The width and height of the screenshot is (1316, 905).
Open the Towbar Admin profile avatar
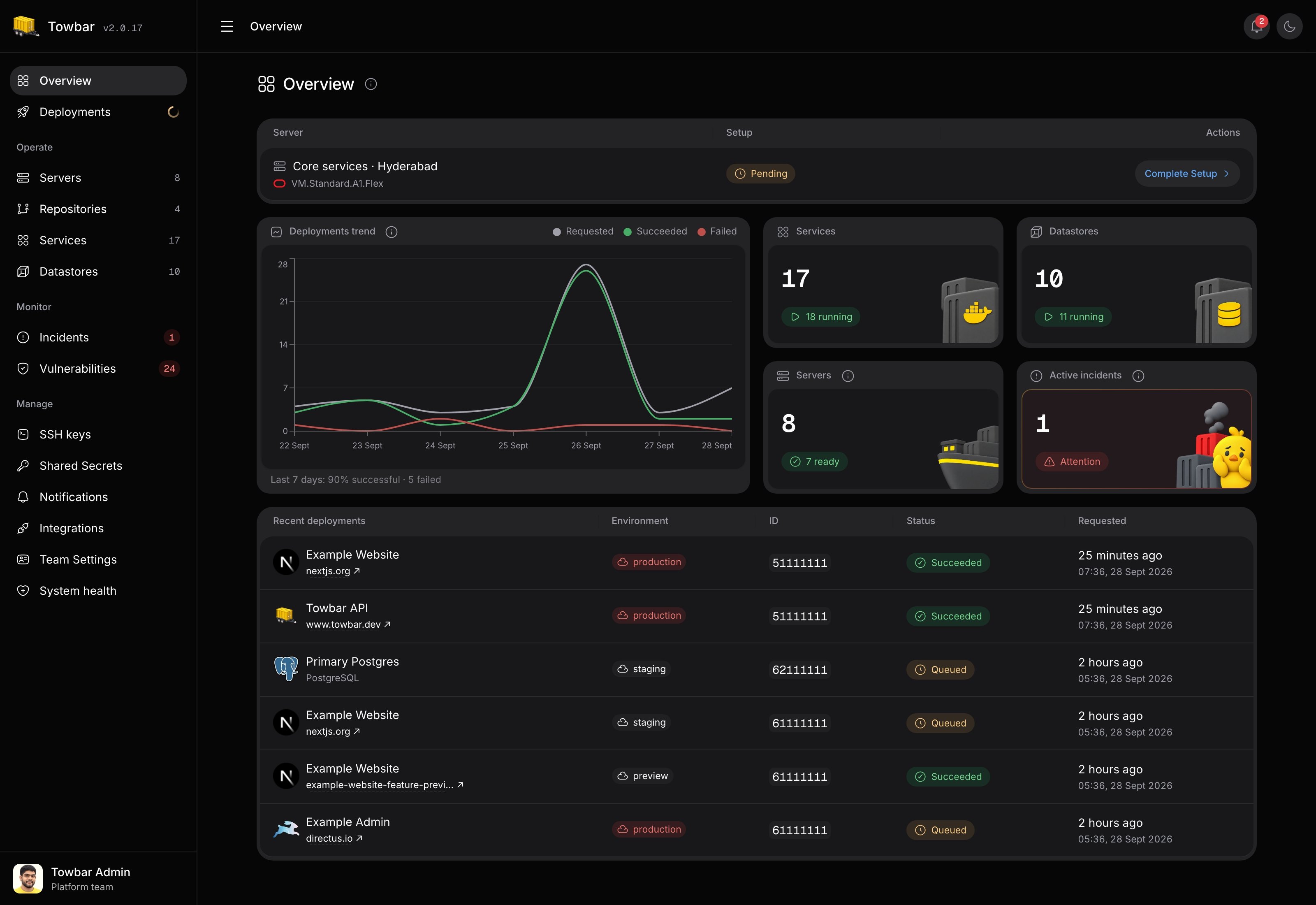[28, 878]
